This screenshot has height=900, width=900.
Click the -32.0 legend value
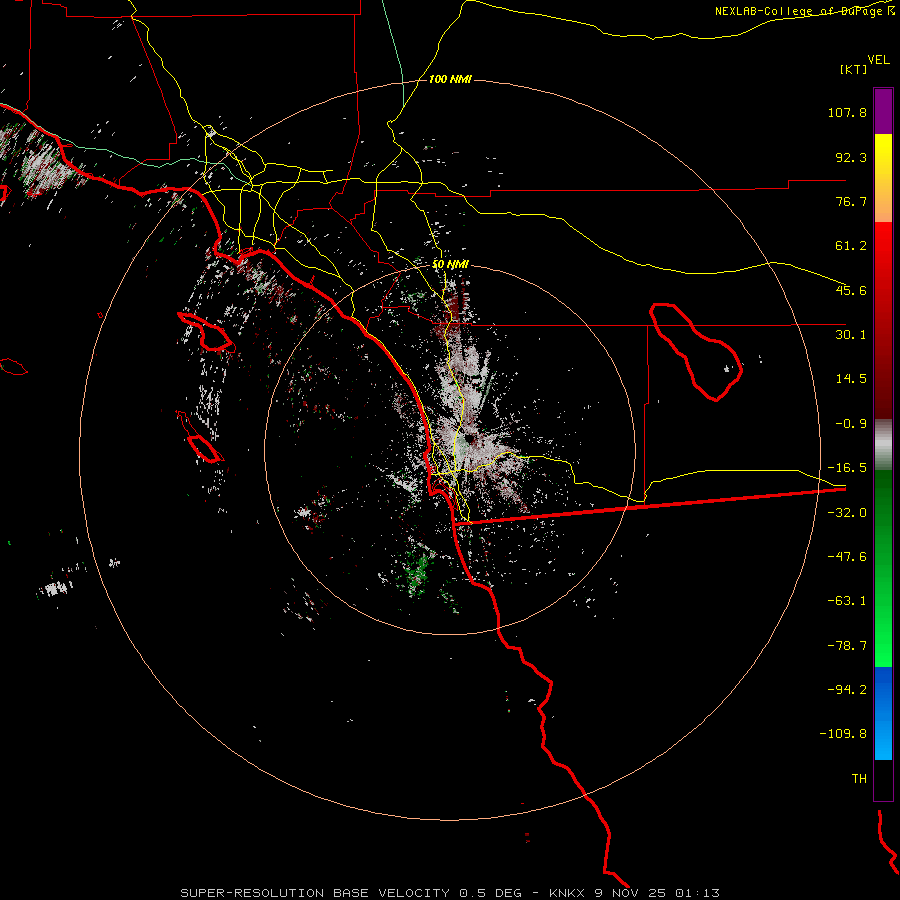pyautogui.click(x=847, y=513)
